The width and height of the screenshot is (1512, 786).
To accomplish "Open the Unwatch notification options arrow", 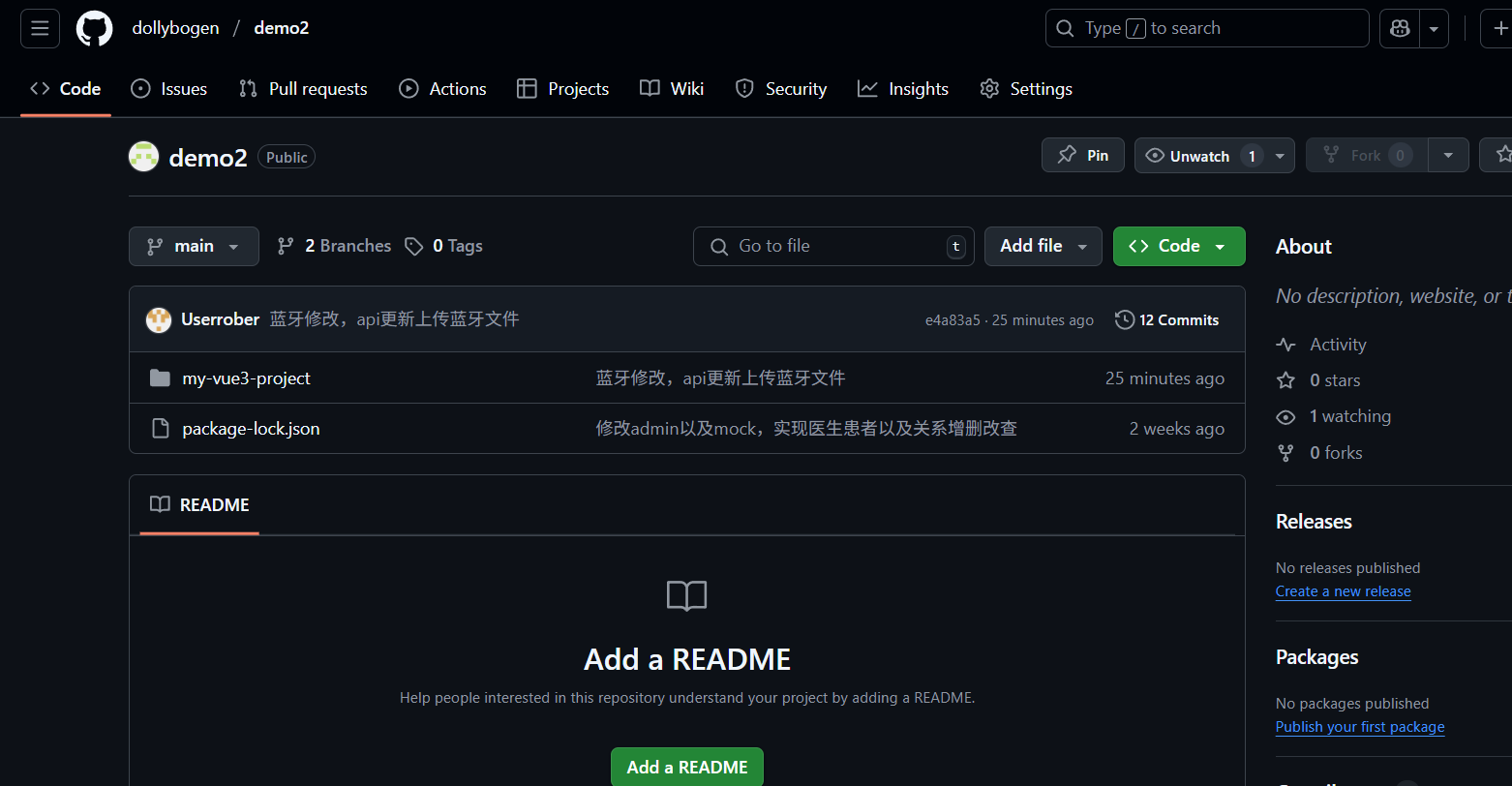I will (1280, 156).
